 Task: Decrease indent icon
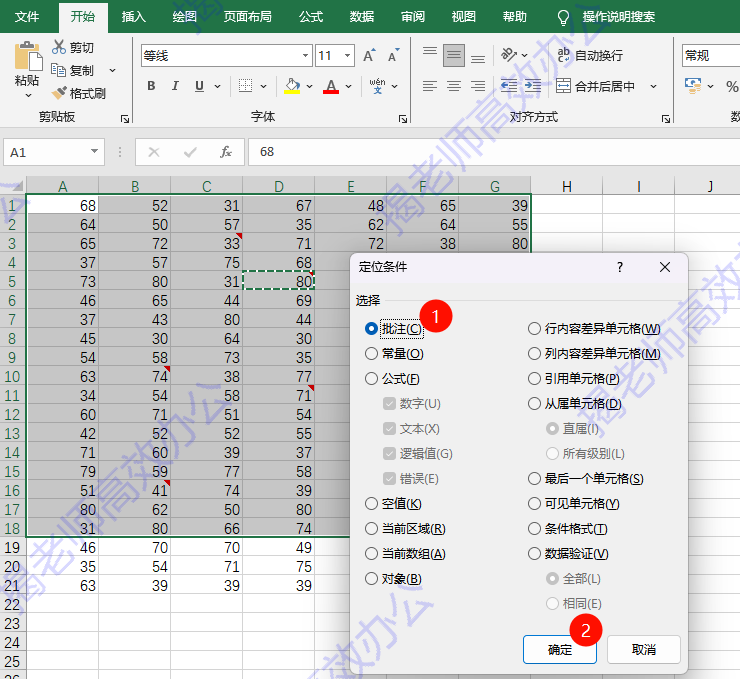(509, 86)
